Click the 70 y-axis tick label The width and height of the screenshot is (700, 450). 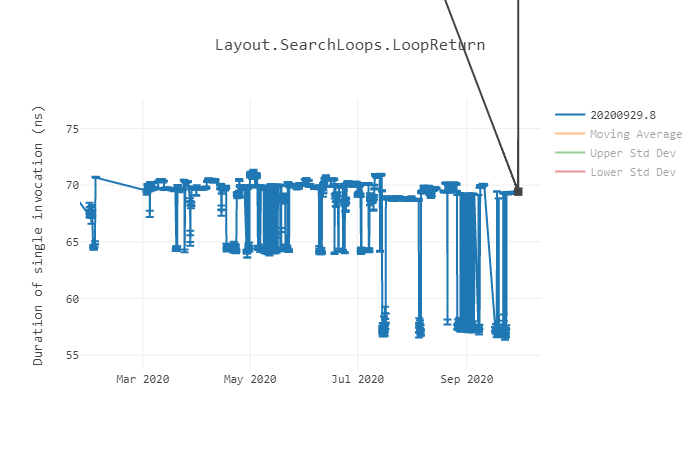[72, 185]
